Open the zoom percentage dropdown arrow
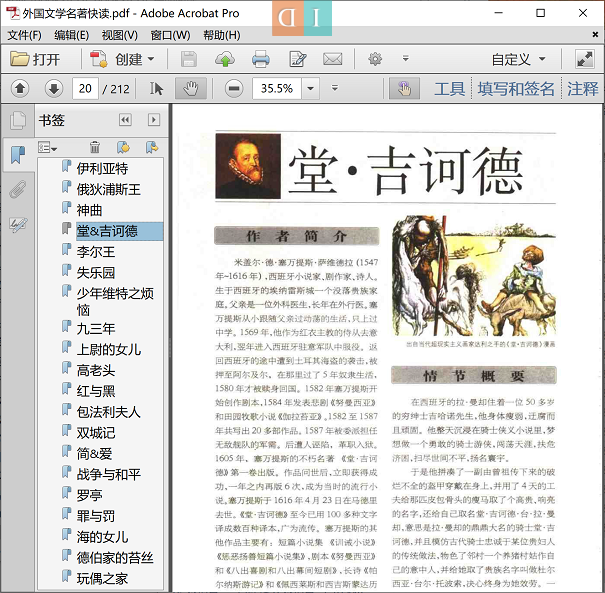This screenshot has width=605, height=593. (x=311, y=88)
